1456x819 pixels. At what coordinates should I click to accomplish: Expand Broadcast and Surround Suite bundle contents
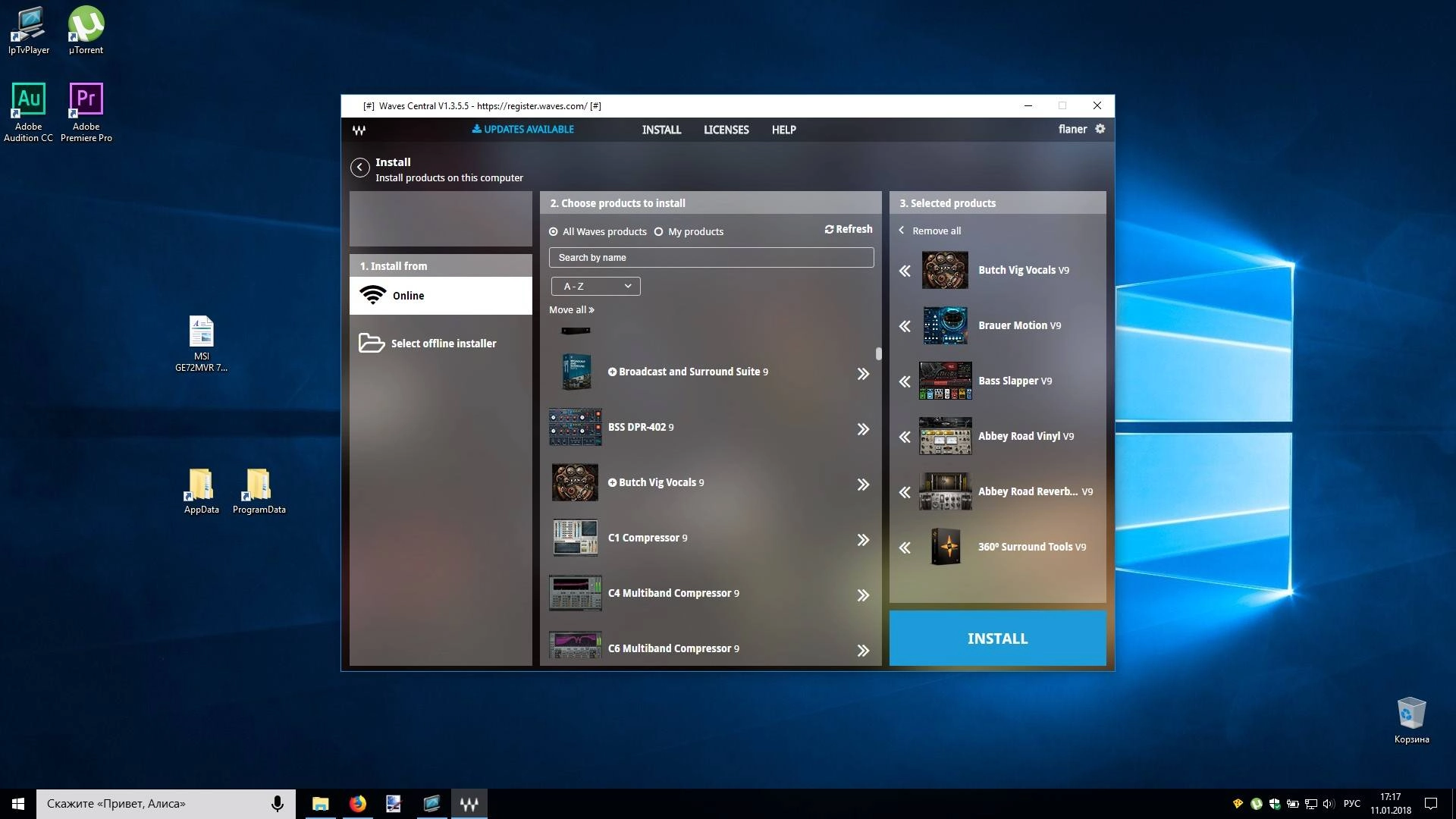612,372
